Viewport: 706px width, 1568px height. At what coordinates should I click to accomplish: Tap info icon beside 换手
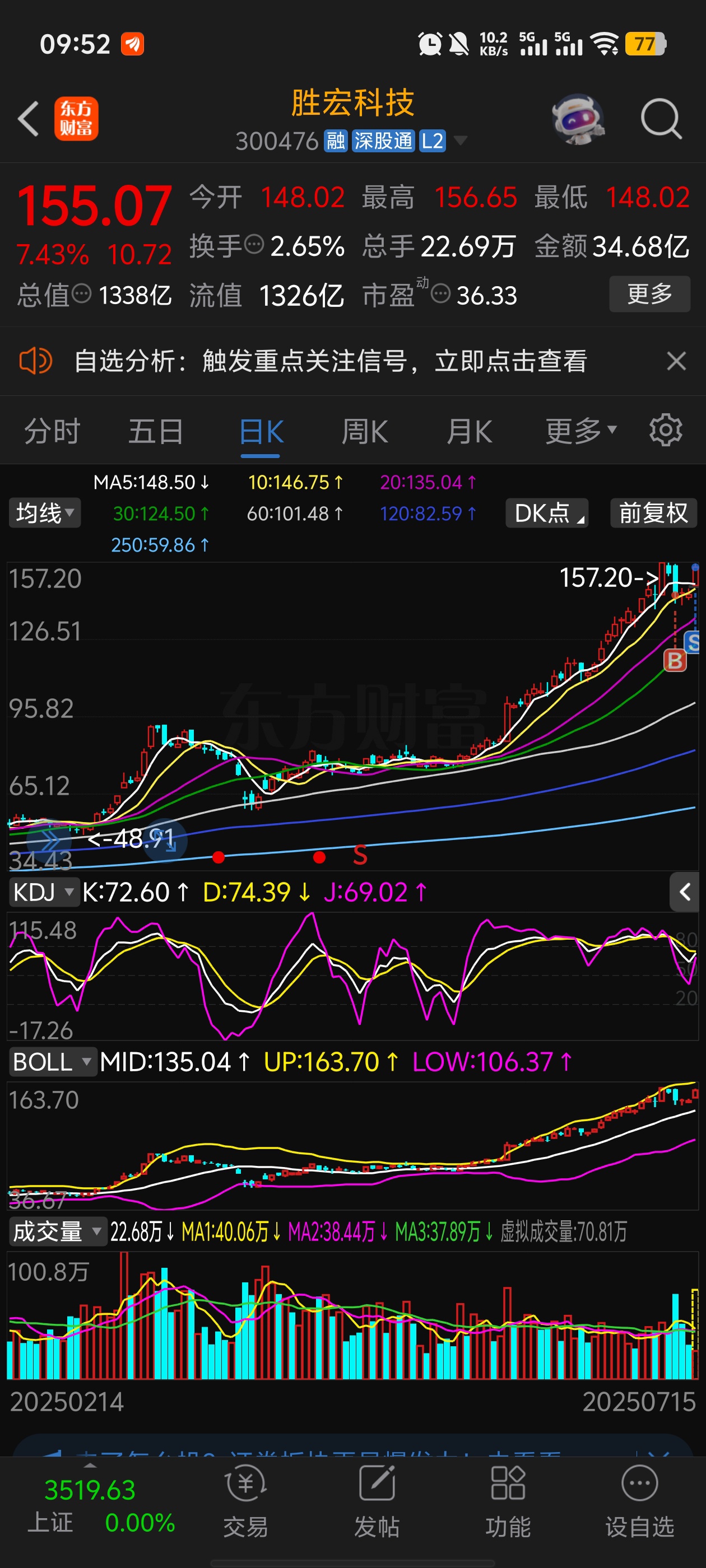click(254, 245)
